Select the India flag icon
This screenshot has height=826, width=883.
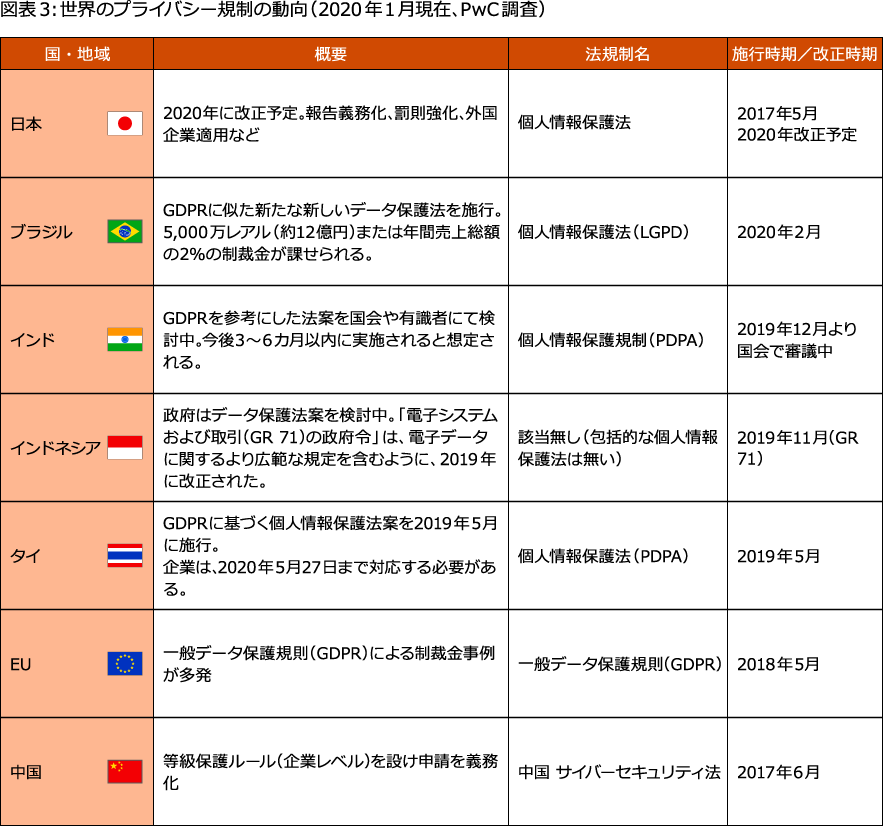125,340
